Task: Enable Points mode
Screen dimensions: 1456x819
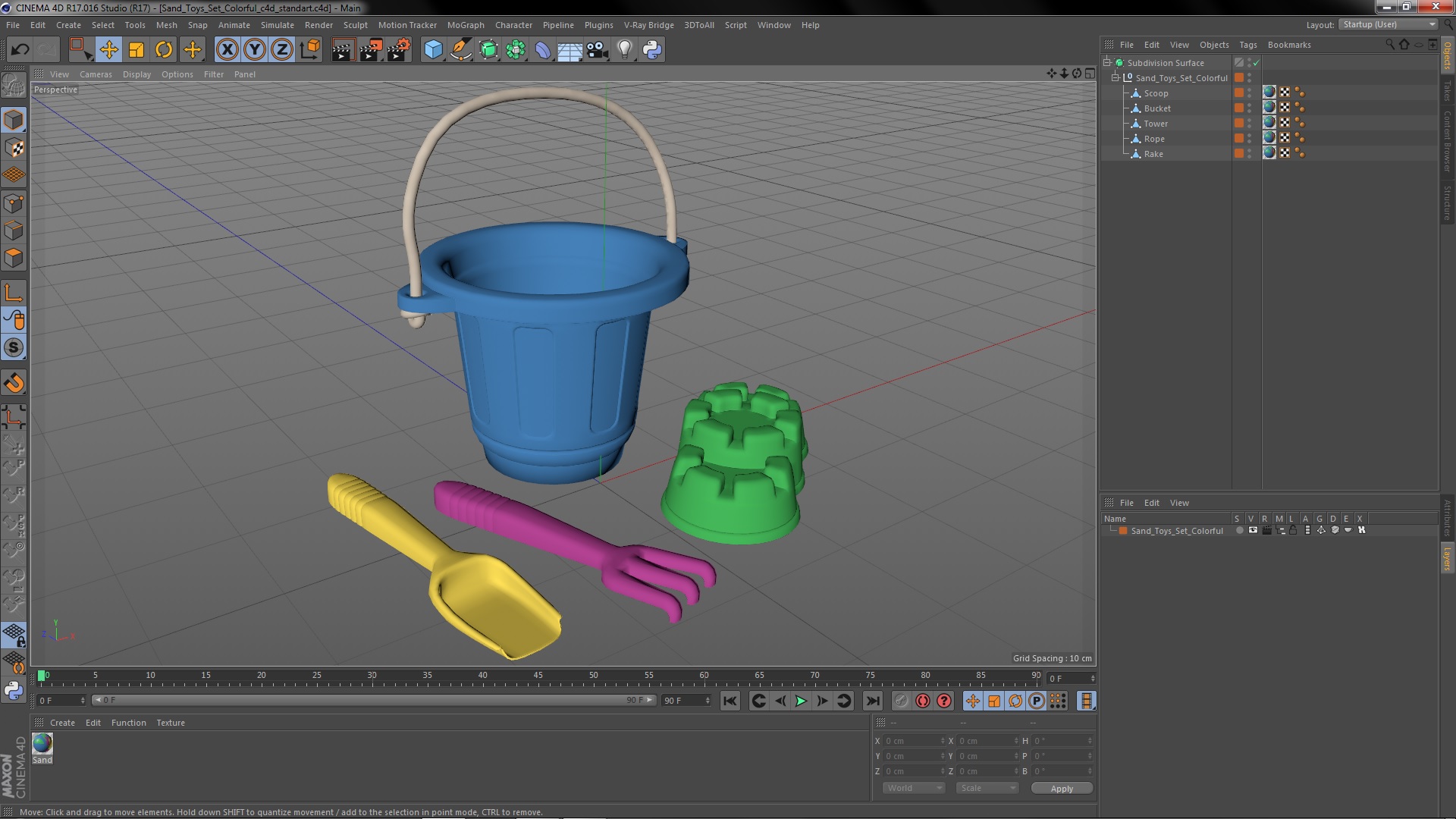Action: 14,203
